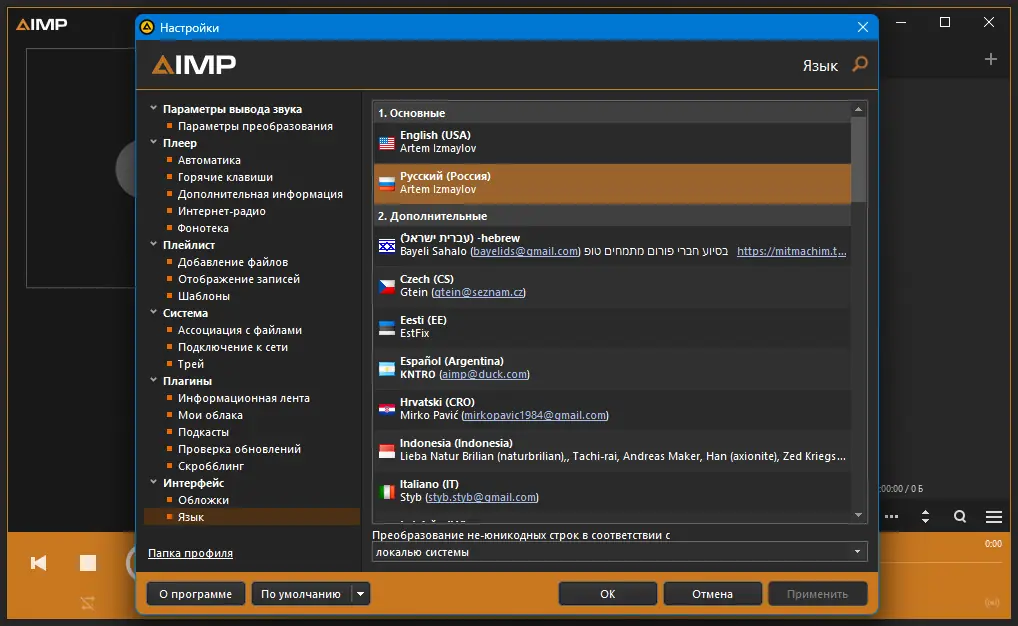Click previous track button in main player
This screenshot has height=626, width=1018.
click(x=39, y=562)
